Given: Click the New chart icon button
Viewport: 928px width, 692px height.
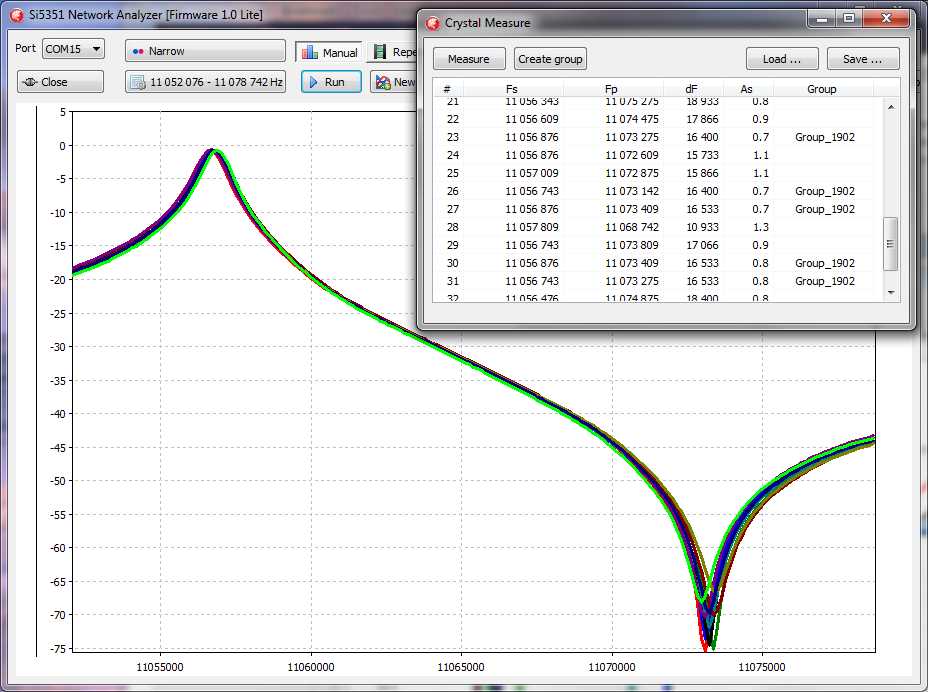Looking at the screenshot, I should pos(393,82).
